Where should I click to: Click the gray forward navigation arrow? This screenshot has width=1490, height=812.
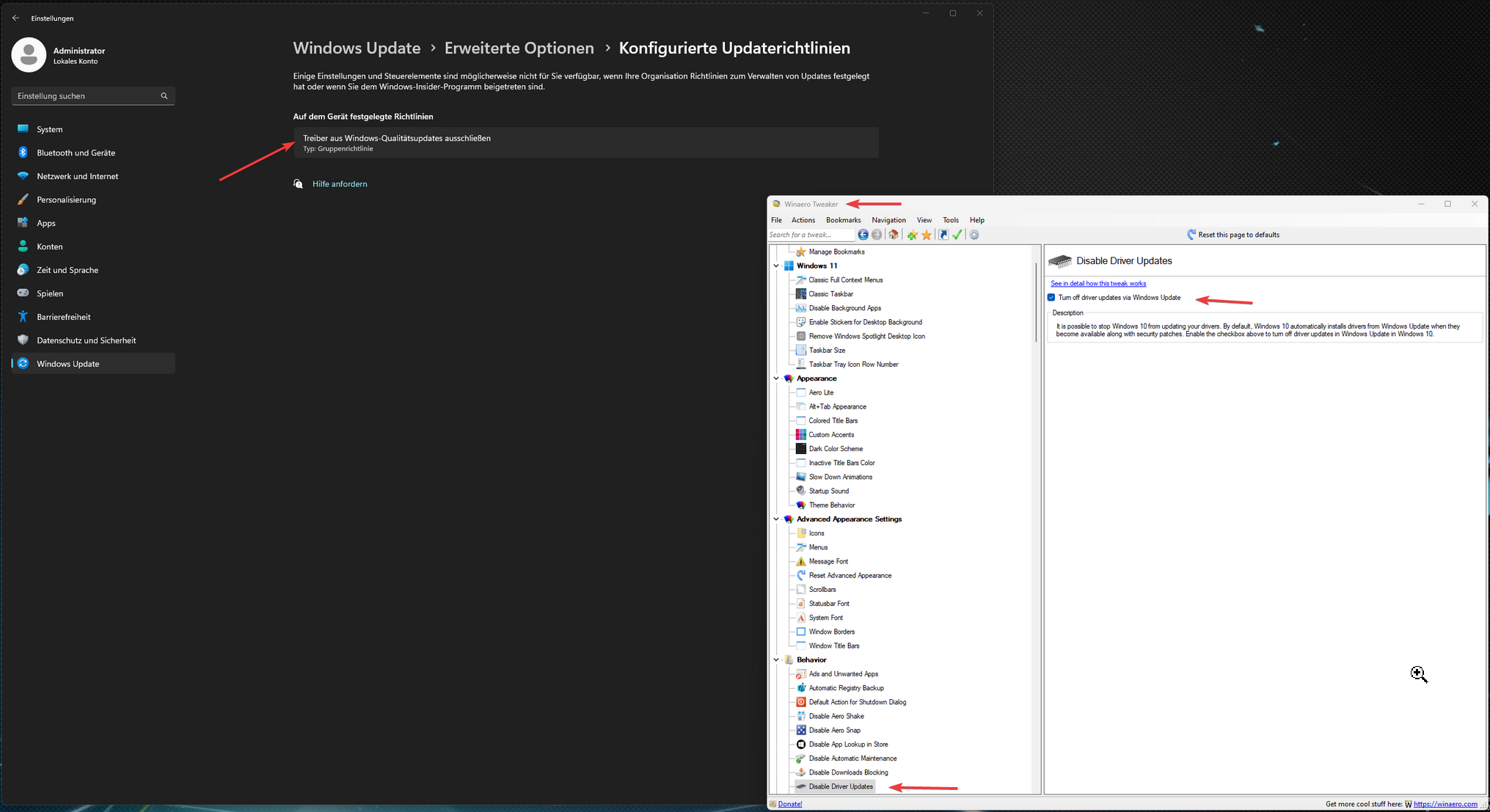(877, 235)
